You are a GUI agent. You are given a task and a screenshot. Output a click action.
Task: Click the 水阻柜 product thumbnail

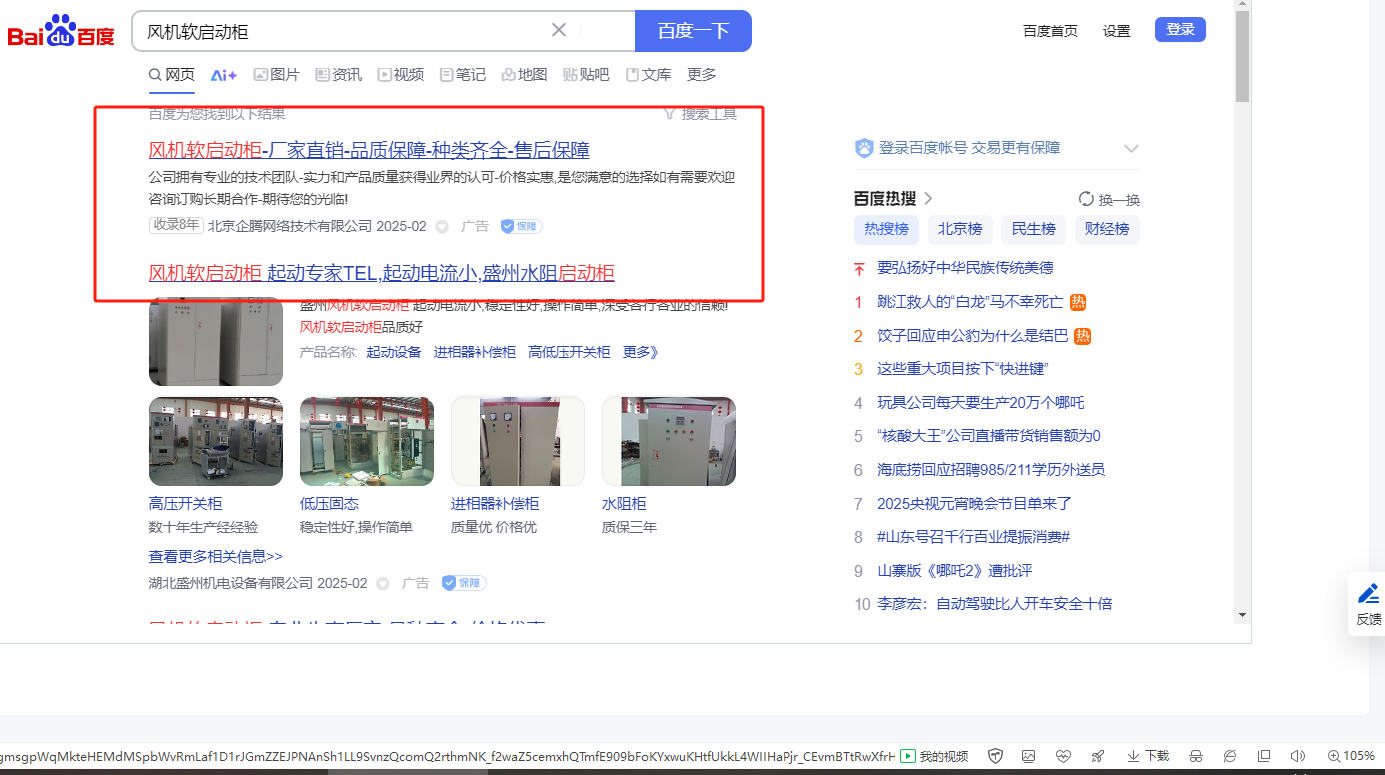669,441
